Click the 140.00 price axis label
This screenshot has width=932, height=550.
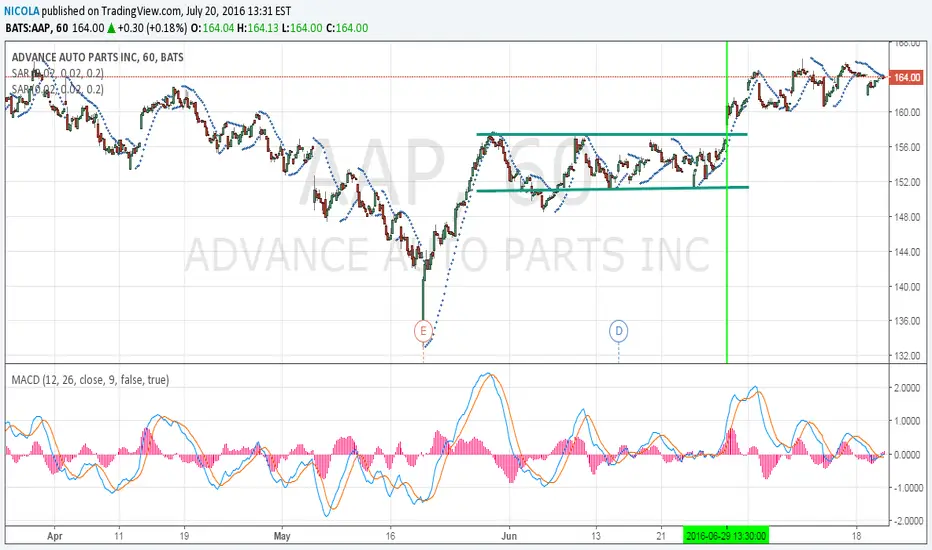pos(907,286)
